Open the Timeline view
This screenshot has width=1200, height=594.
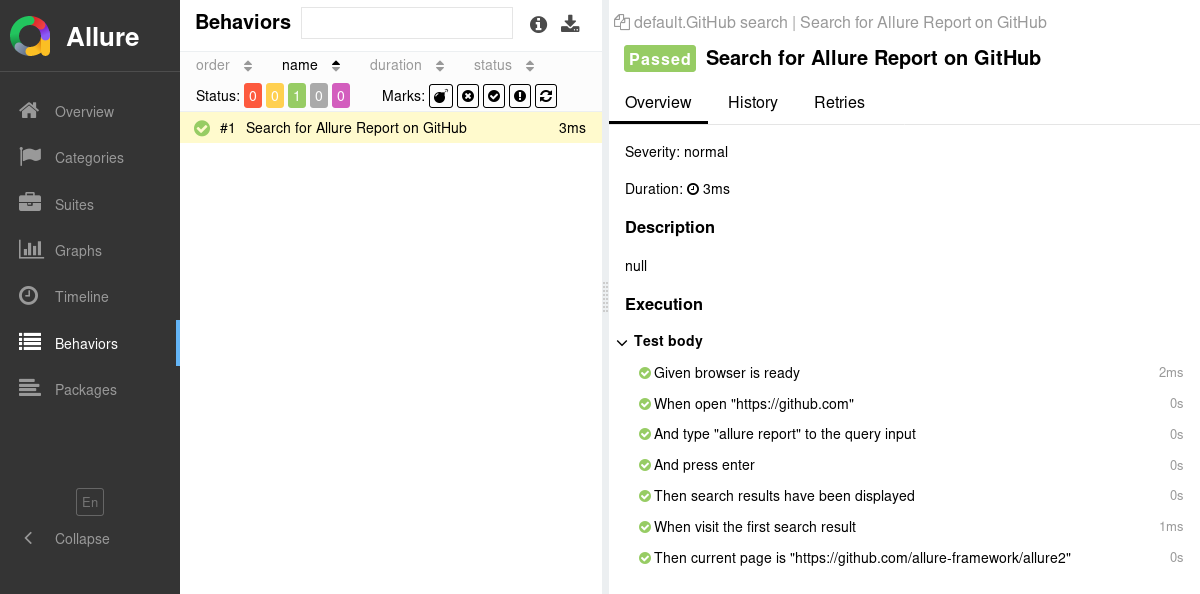pyautogui.click(x=81, y=296)
